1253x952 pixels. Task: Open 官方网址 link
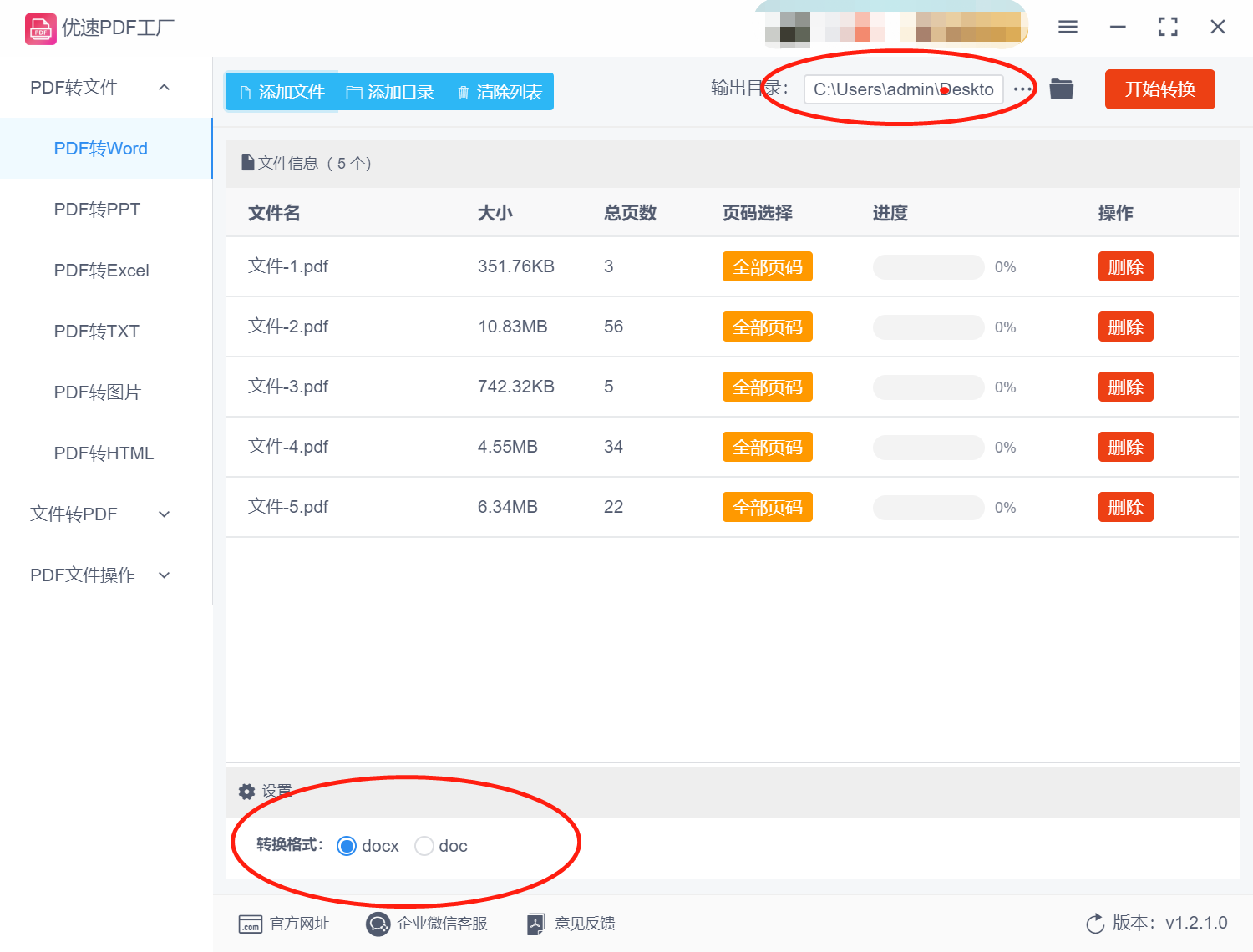[x=299, y=924]
